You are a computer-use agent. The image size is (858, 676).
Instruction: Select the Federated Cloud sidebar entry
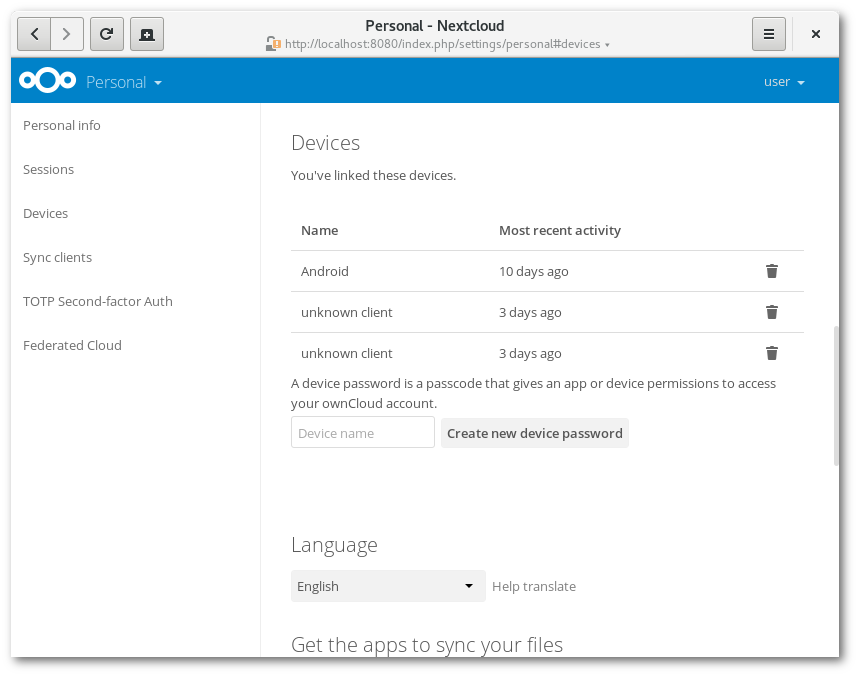(72, 345)
